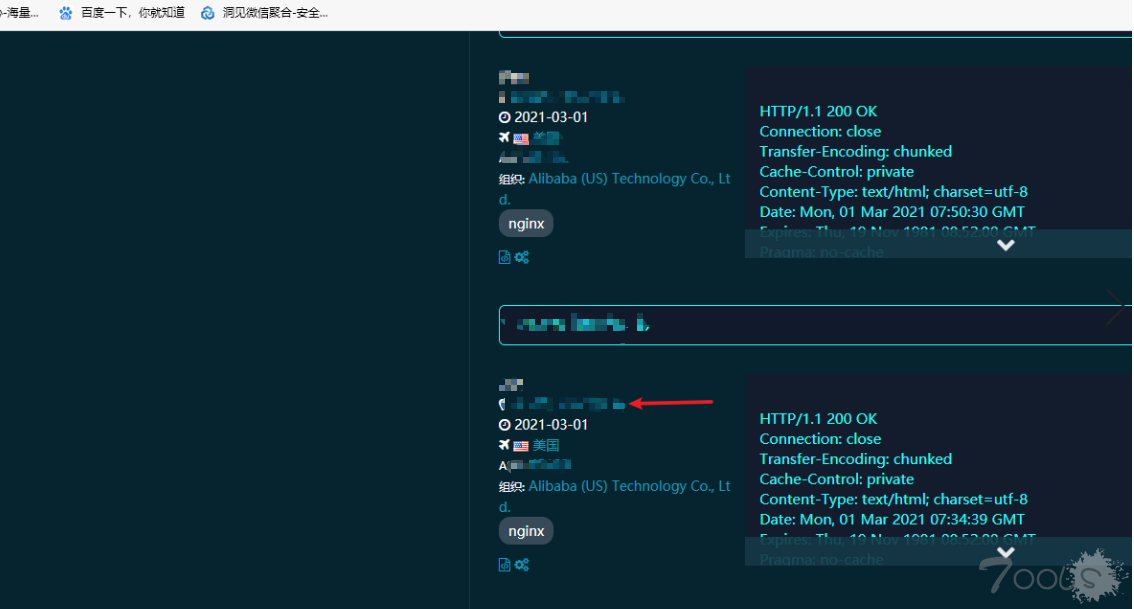The image size is (1134, 609).
Task: Open the 百度一下，你就知道 bookmark
Action: [x=122, y=12]
